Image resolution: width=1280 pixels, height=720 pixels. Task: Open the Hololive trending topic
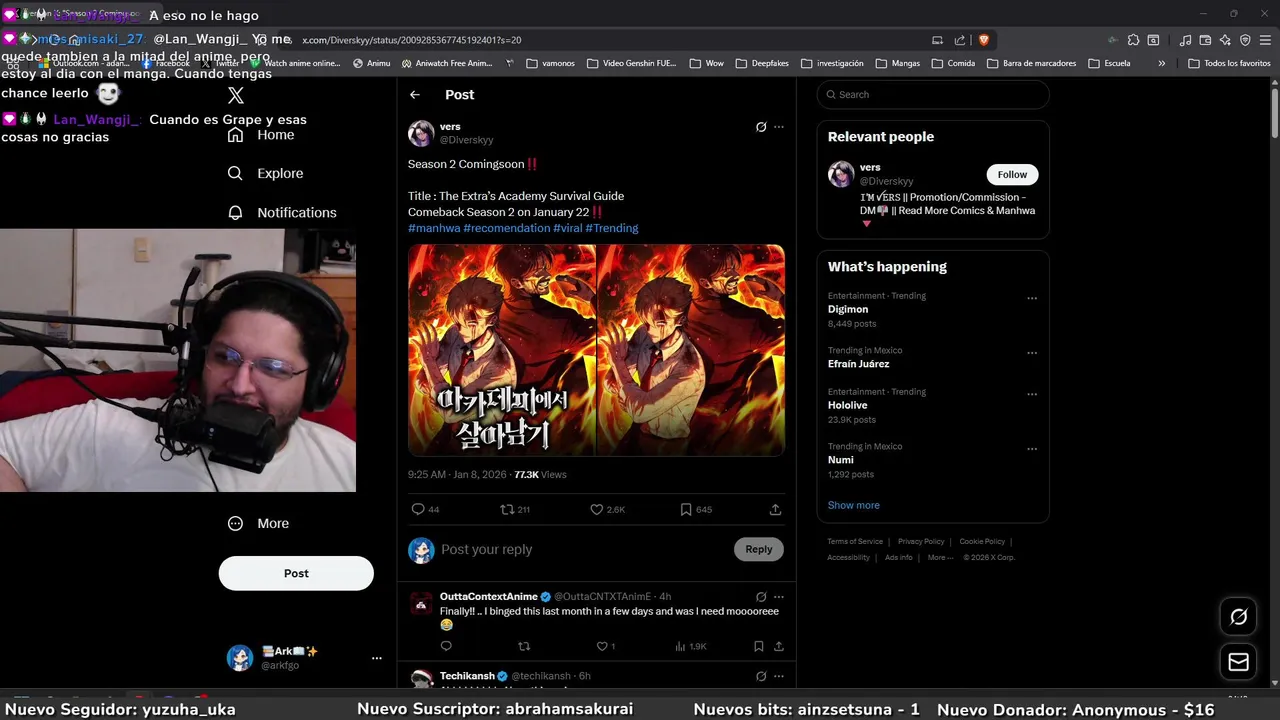click(848, 405)
